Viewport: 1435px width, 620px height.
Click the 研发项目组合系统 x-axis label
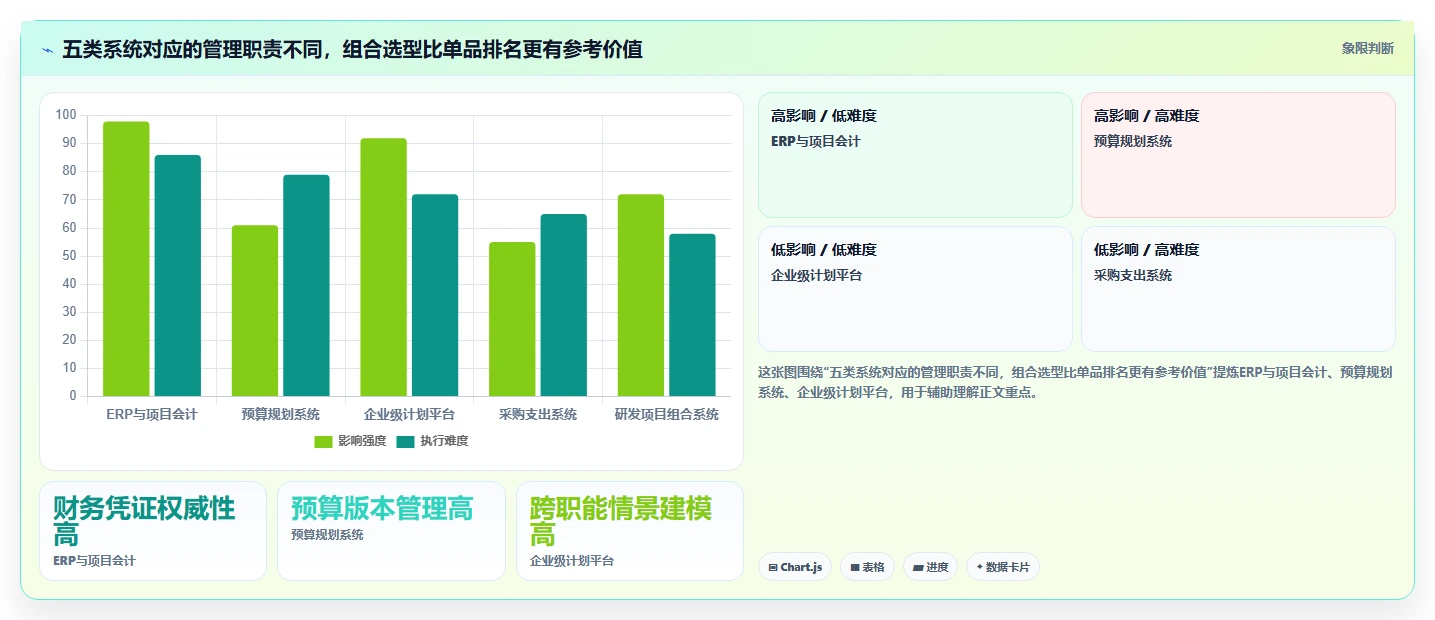point(667,414)
